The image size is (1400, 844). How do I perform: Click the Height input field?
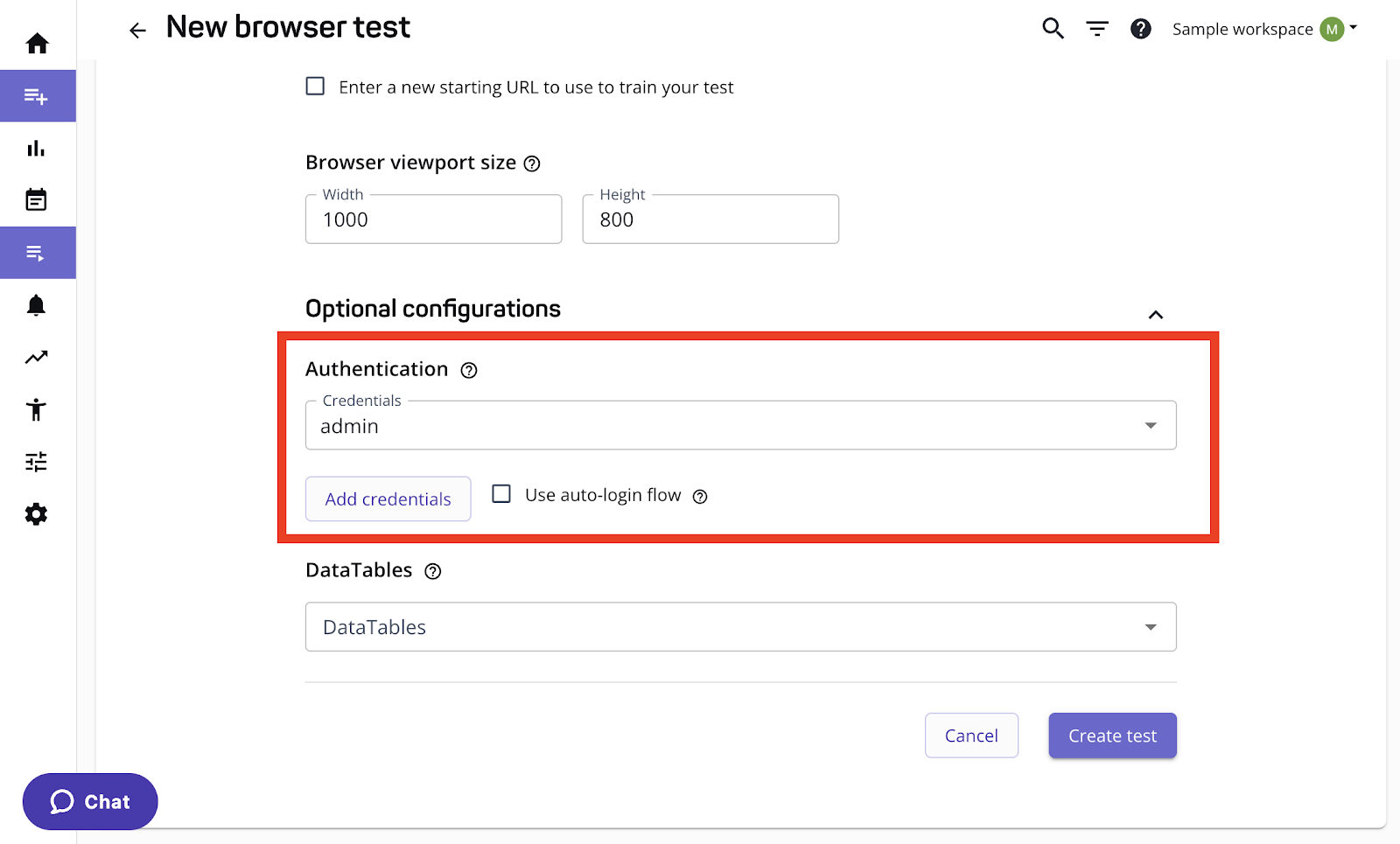click(710, 219)
